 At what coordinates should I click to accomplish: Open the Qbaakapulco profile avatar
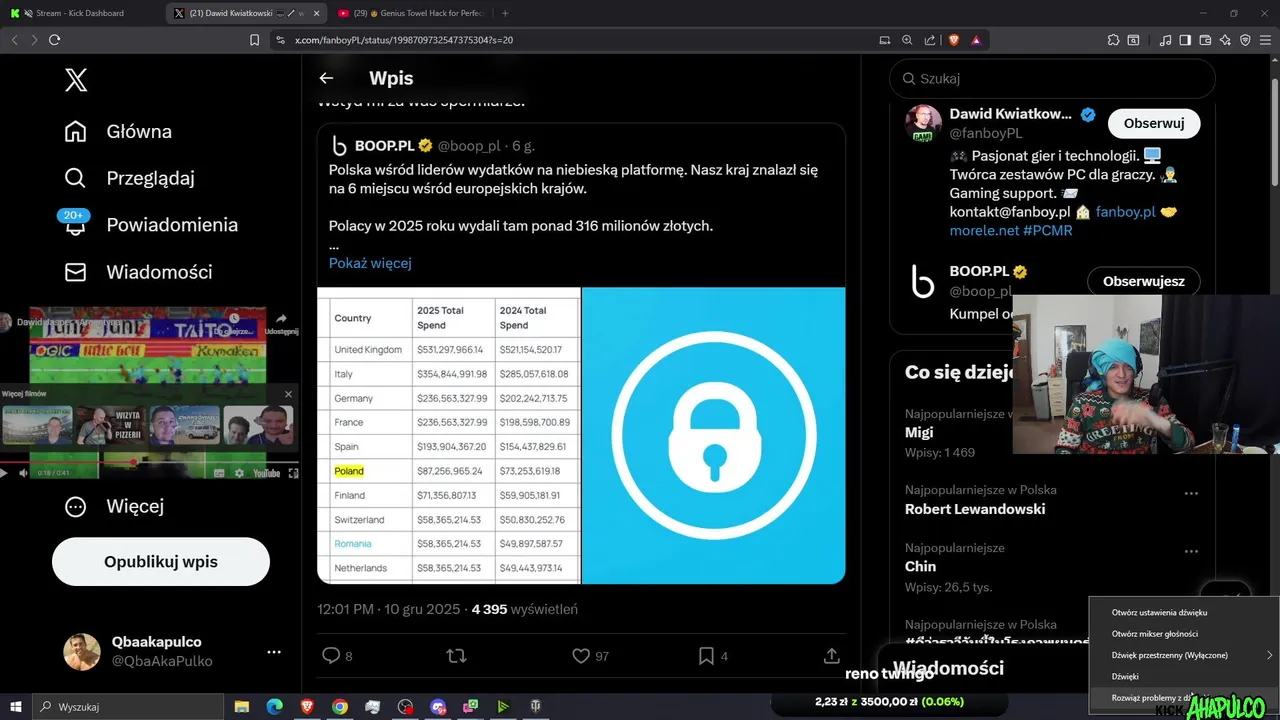(82, 652)
